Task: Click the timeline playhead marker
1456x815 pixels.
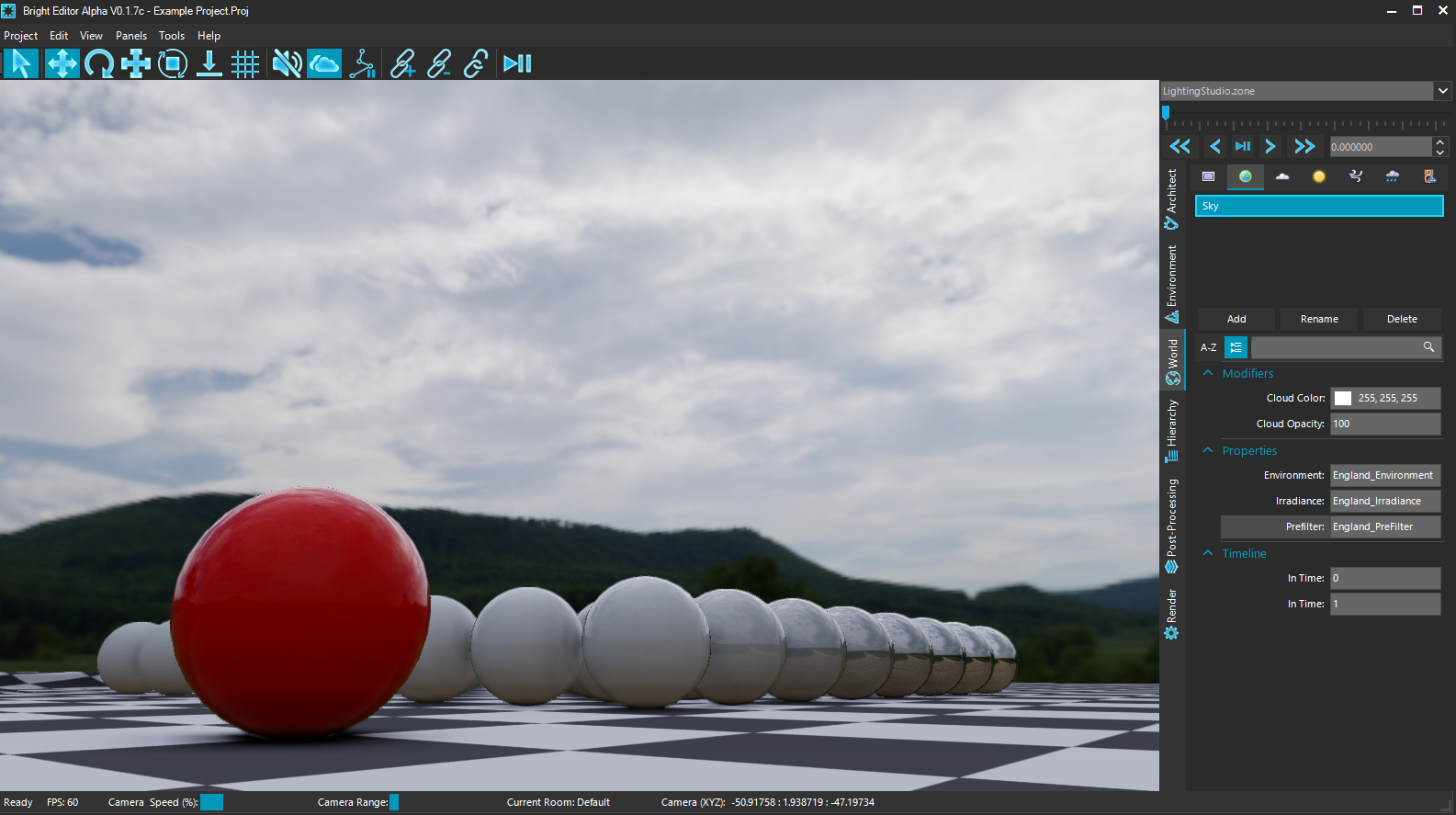Action: tap(1166, 113)
